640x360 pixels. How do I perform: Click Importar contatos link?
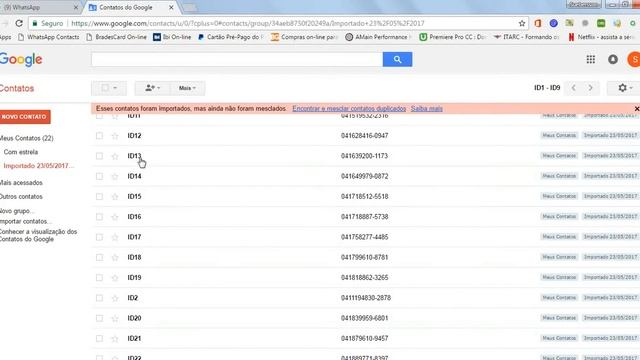pos(25,221)
